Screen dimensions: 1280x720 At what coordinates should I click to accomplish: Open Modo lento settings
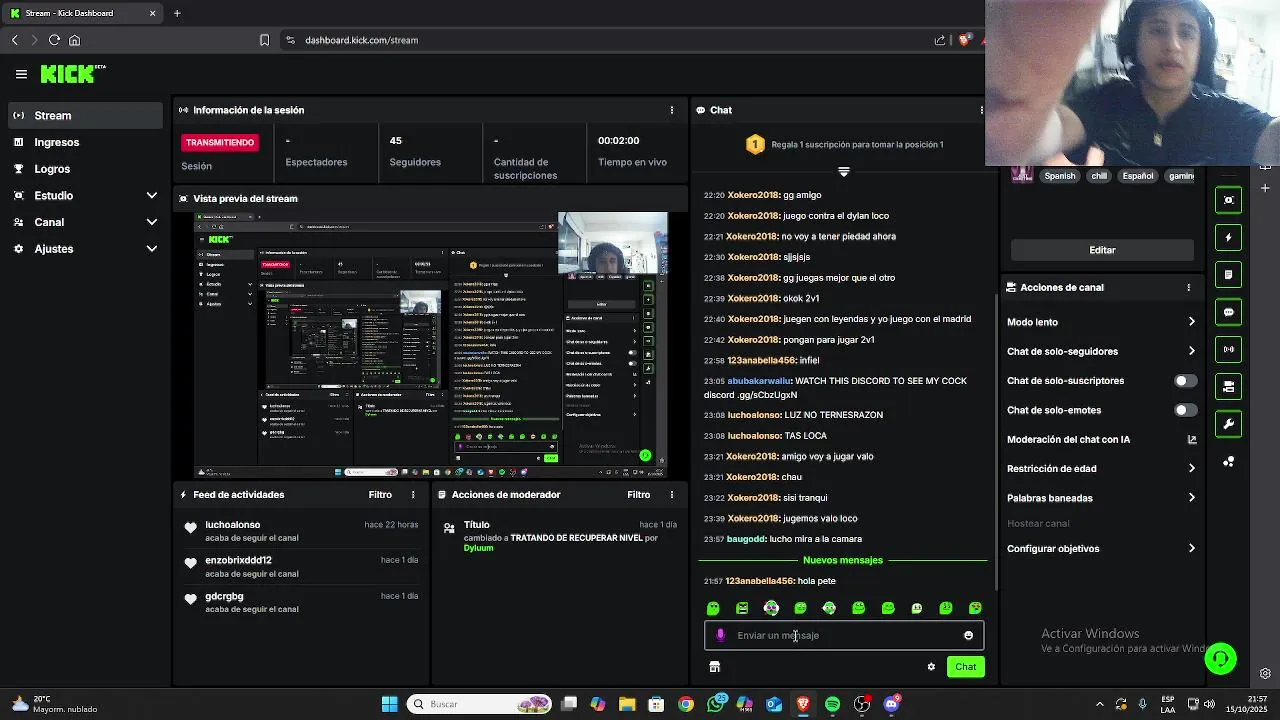pyautogui.click(x=1101, y=322)
